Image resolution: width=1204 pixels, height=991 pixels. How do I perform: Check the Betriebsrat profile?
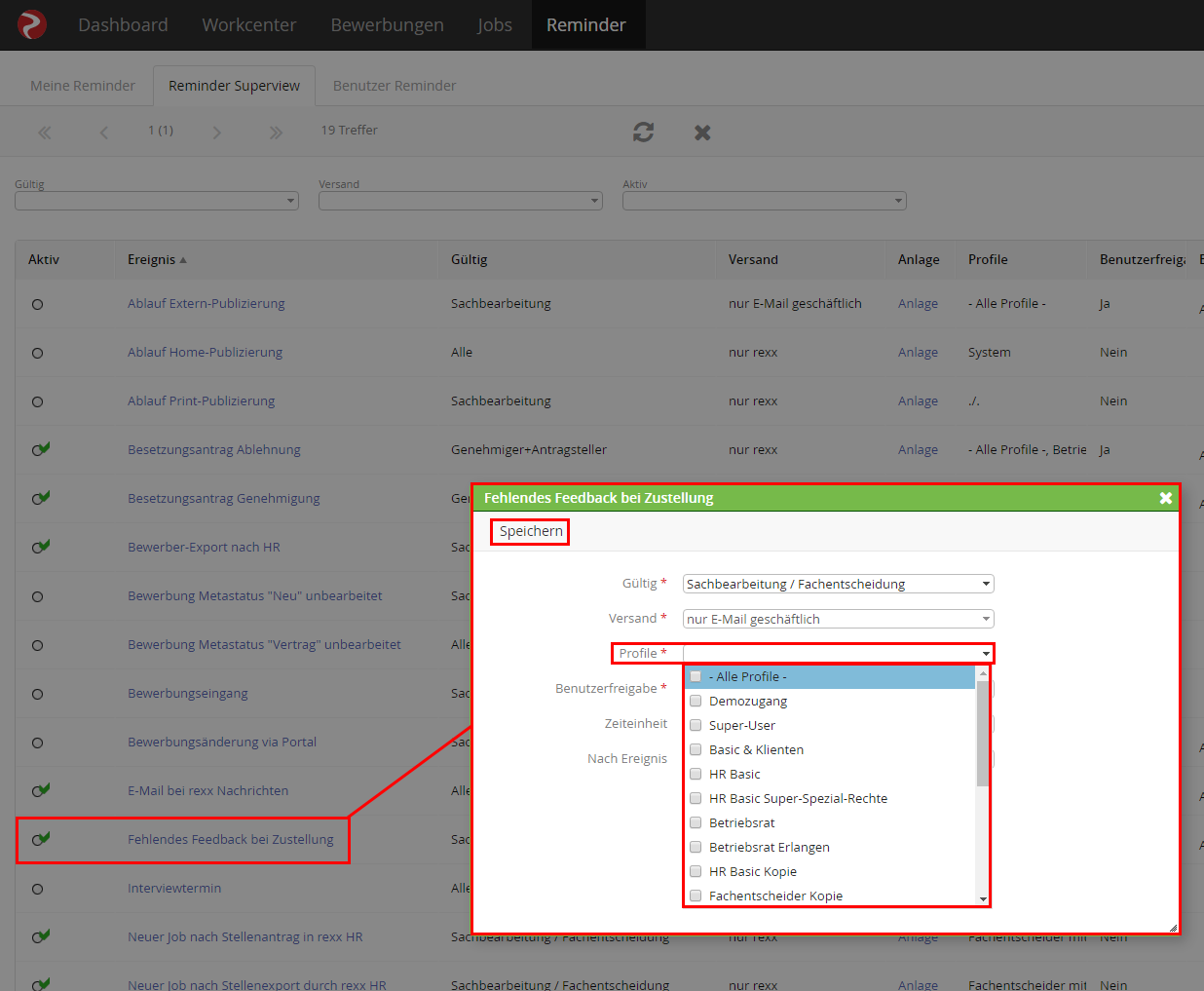[696, 822]
